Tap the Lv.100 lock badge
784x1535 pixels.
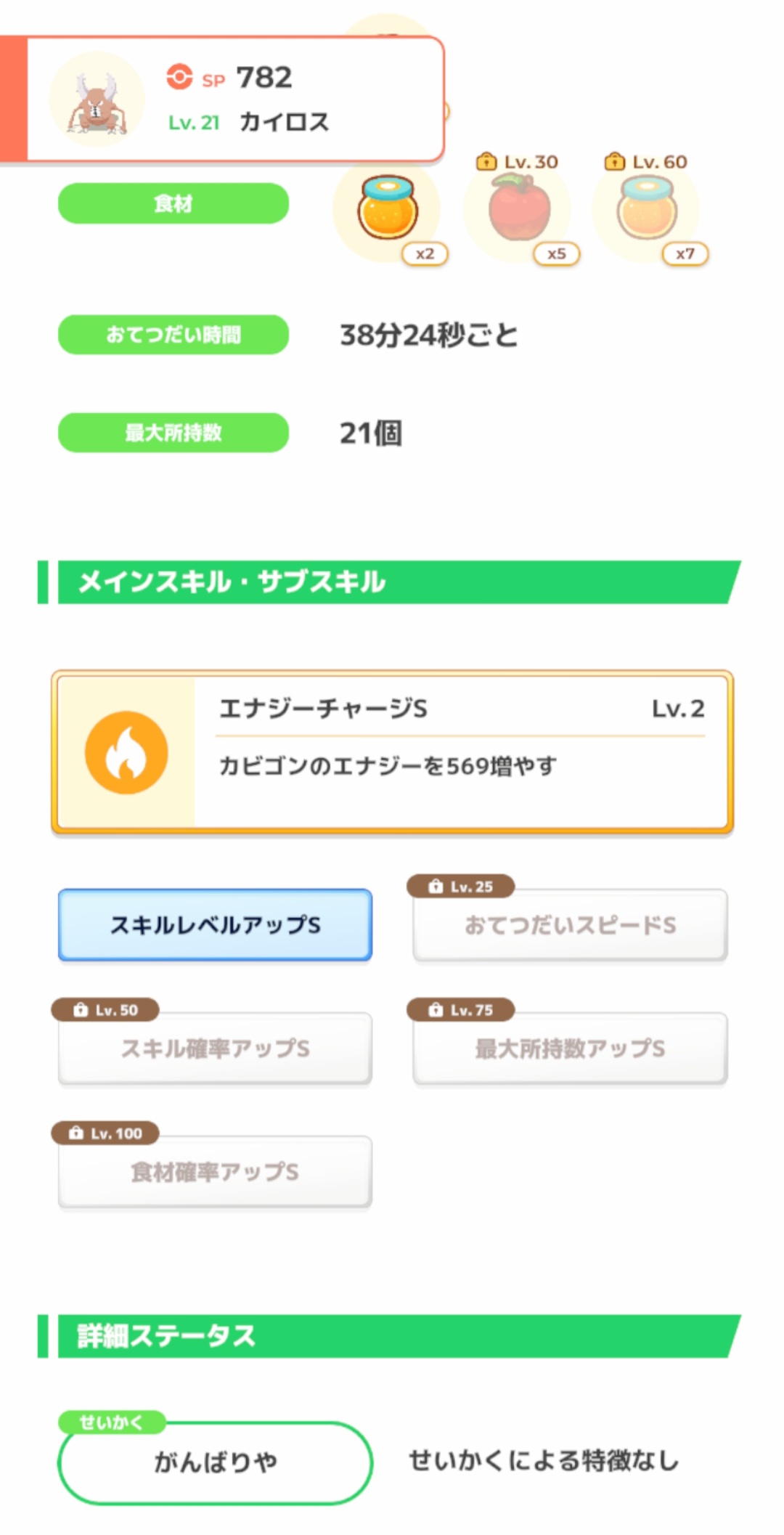point(105,1133)
